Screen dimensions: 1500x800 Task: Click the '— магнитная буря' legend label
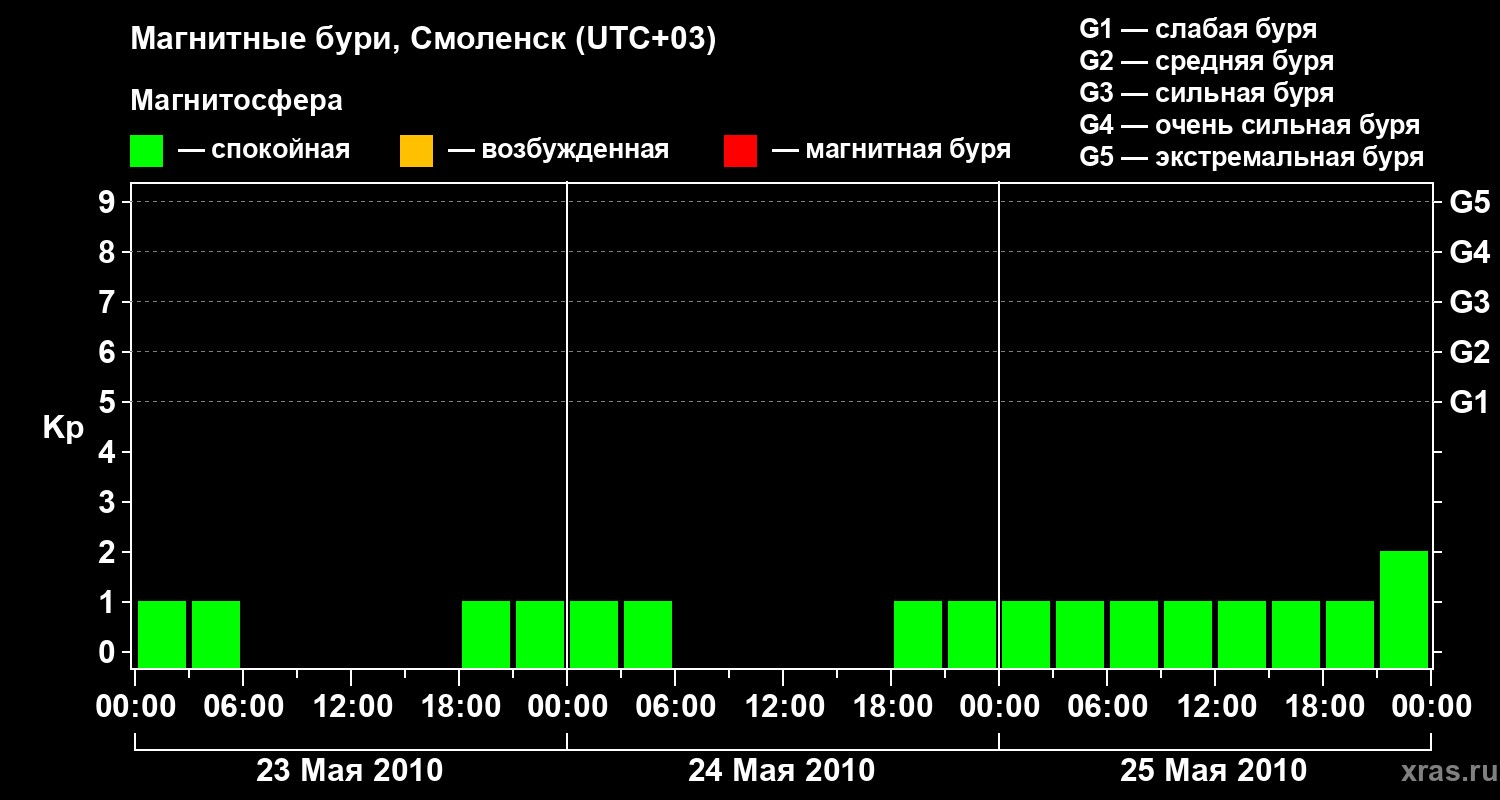tap(892, 151)
